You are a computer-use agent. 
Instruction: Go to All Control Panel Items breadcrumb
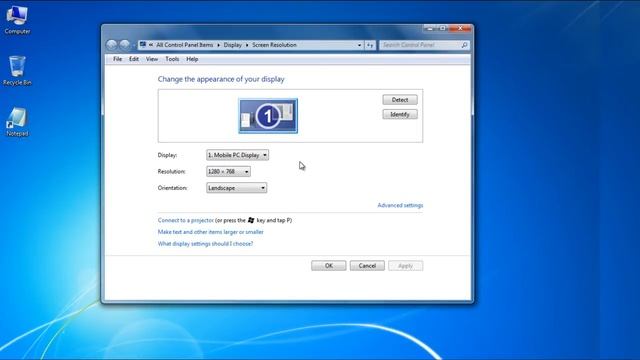[184, 45]
